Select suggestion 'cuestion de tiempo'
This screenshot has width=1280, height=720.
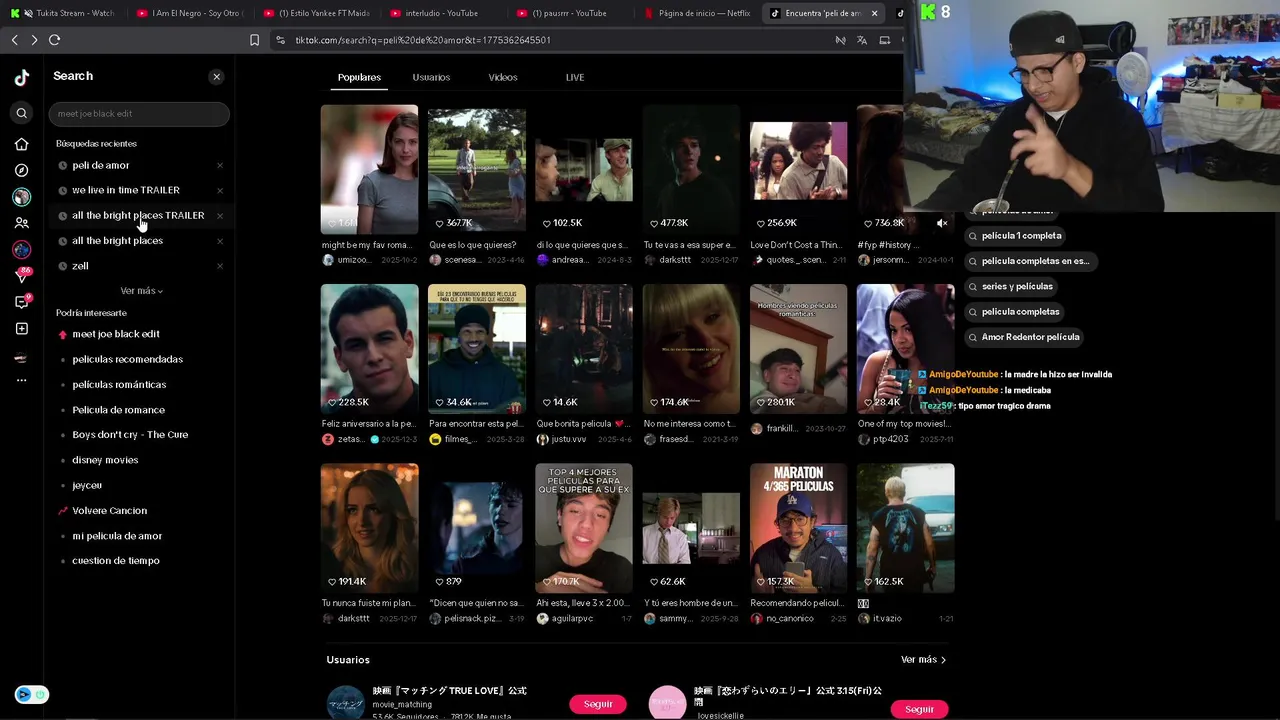pos(116,561)
